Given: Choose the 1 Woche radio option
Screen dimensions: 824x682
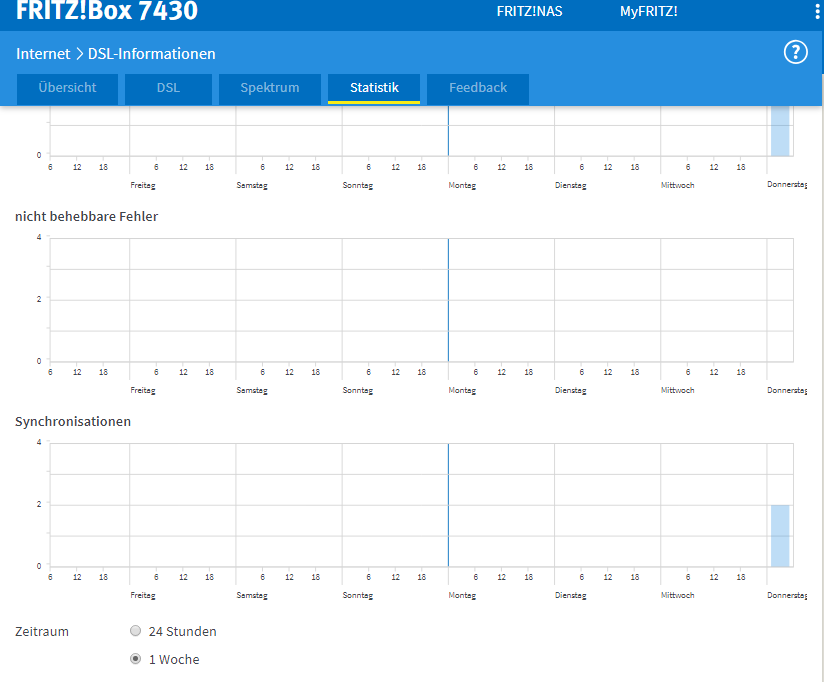Looking at the screenshot, I should click(136, 659).
